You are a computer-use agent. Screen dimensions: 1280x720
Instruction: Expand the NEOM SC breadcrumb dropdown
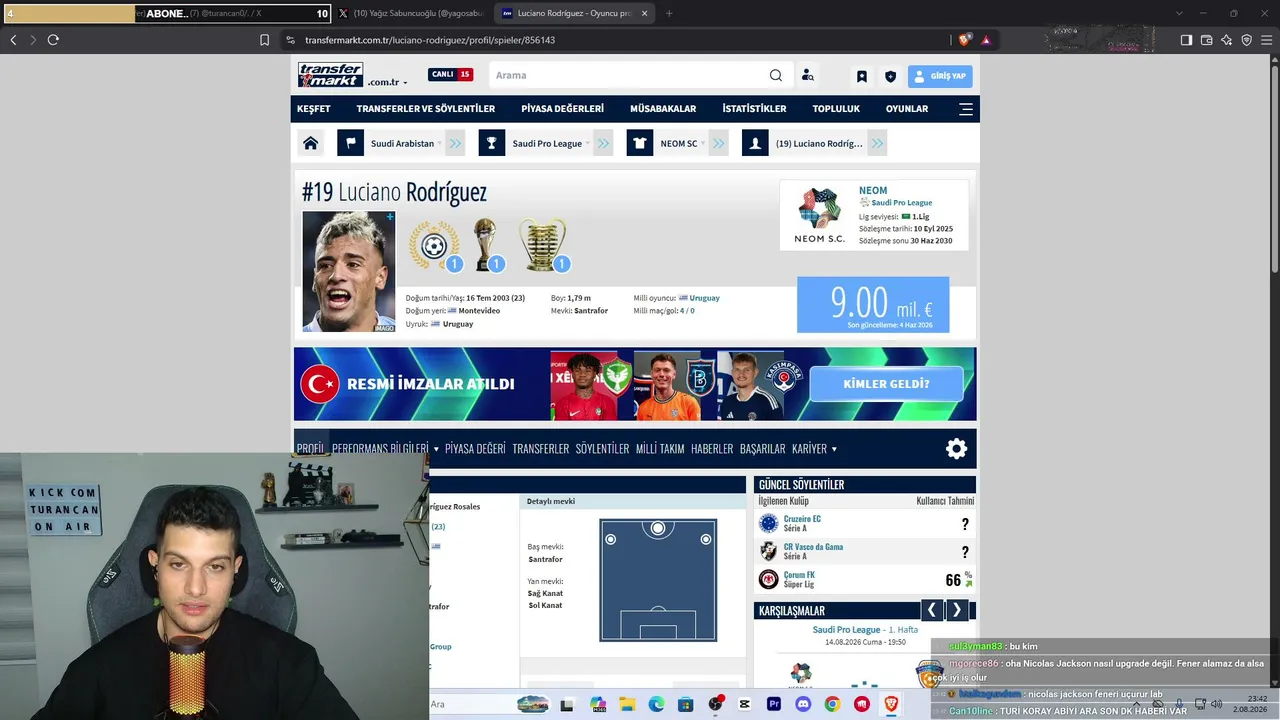[703, 143]
